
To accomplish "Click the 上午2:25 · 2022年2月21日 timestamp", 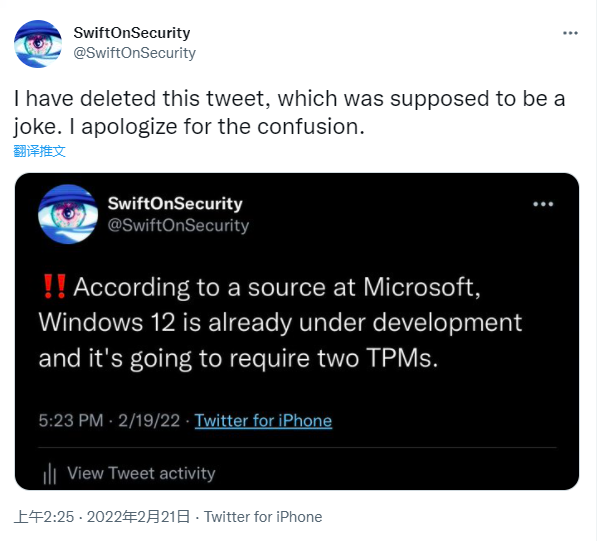I will 101,517.
